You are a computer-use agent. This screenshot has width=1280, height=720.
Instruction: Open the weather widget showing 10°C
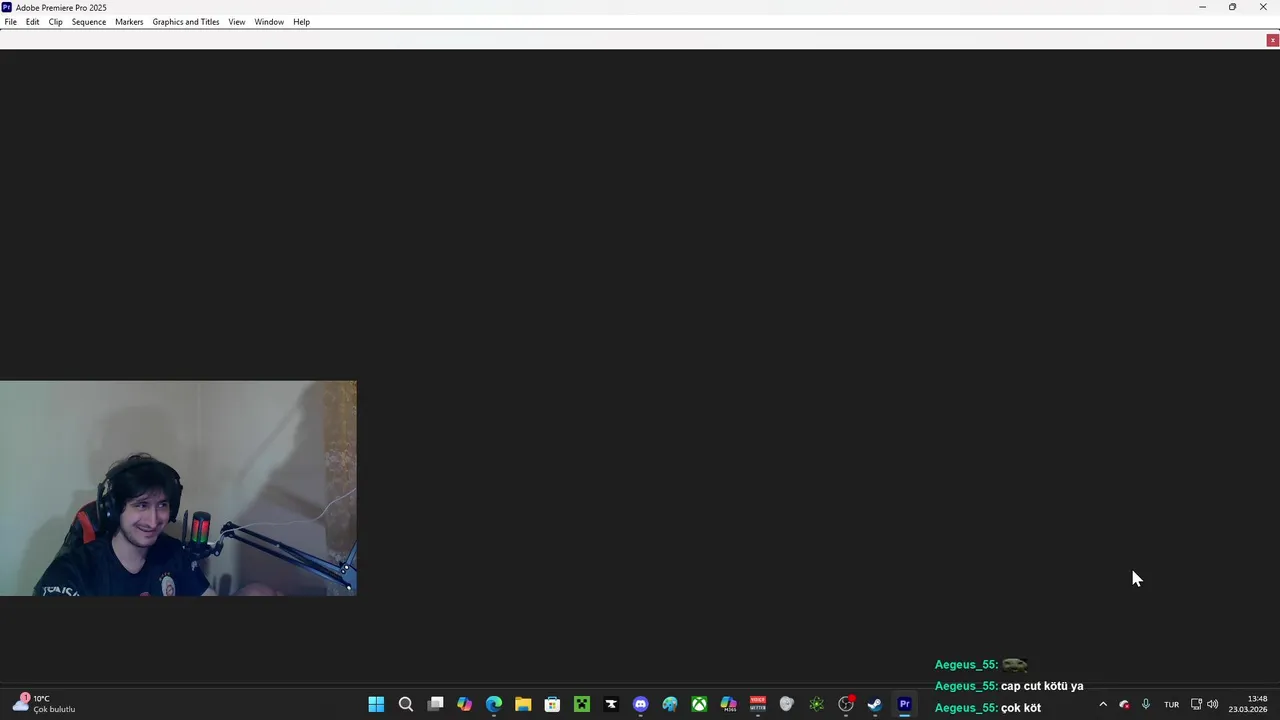click(45, 704)
